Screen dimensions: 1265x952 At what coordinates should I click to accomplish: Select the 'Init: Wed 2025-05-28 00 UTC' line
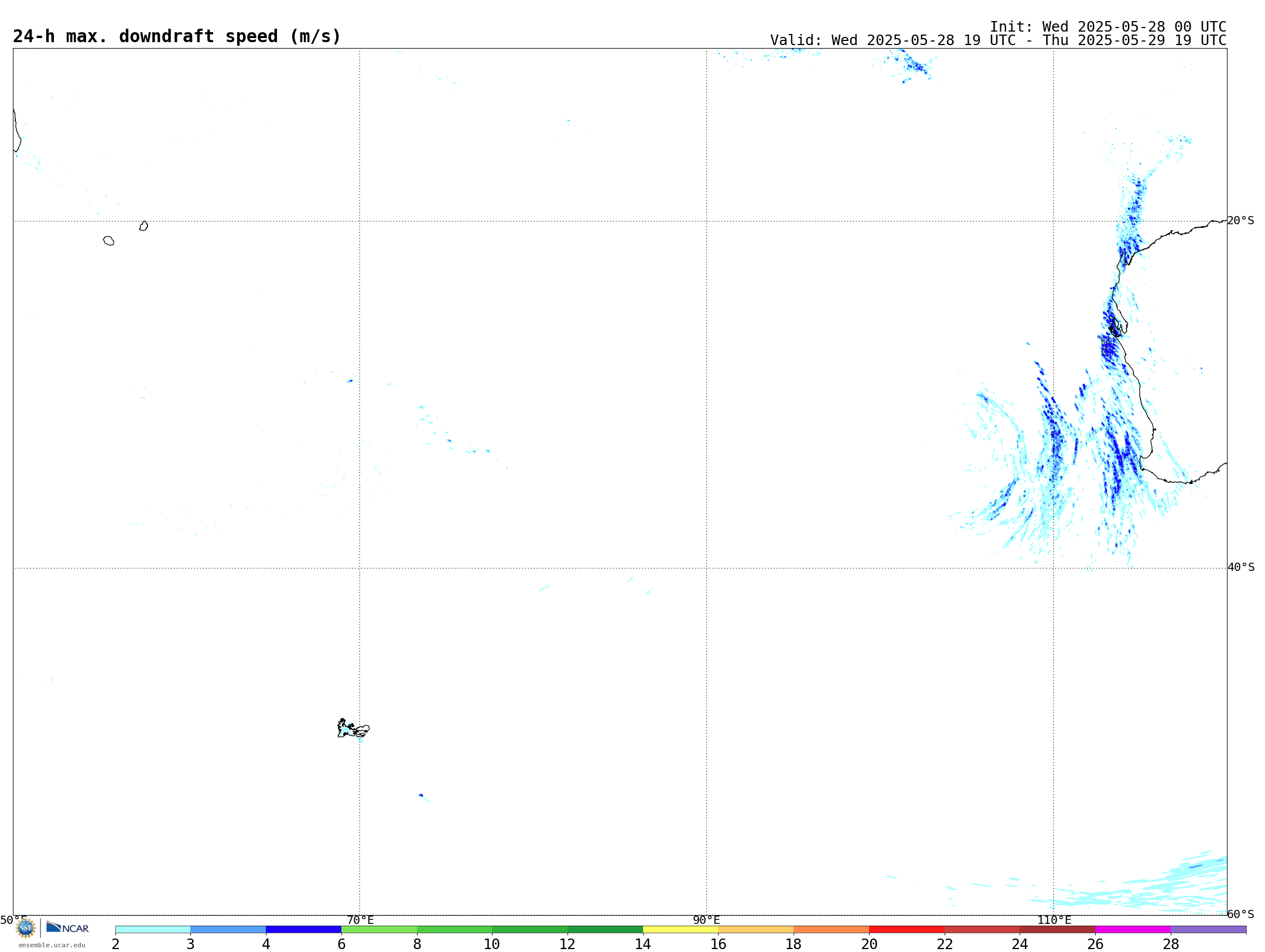1108,27
